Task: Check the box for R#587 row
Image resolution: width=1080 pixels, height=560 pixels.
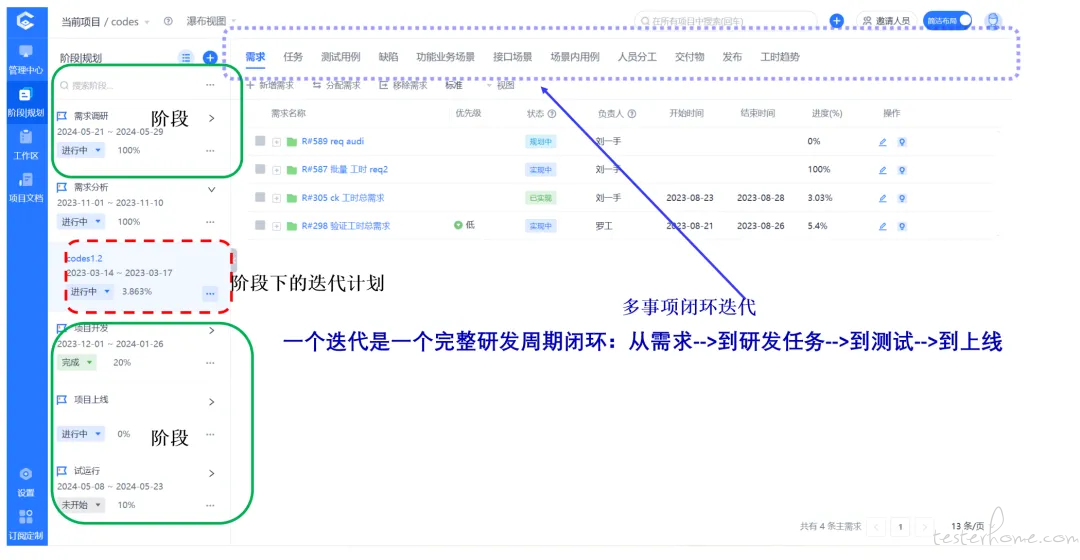Action: pyautogui.click(x=260, y=169)
